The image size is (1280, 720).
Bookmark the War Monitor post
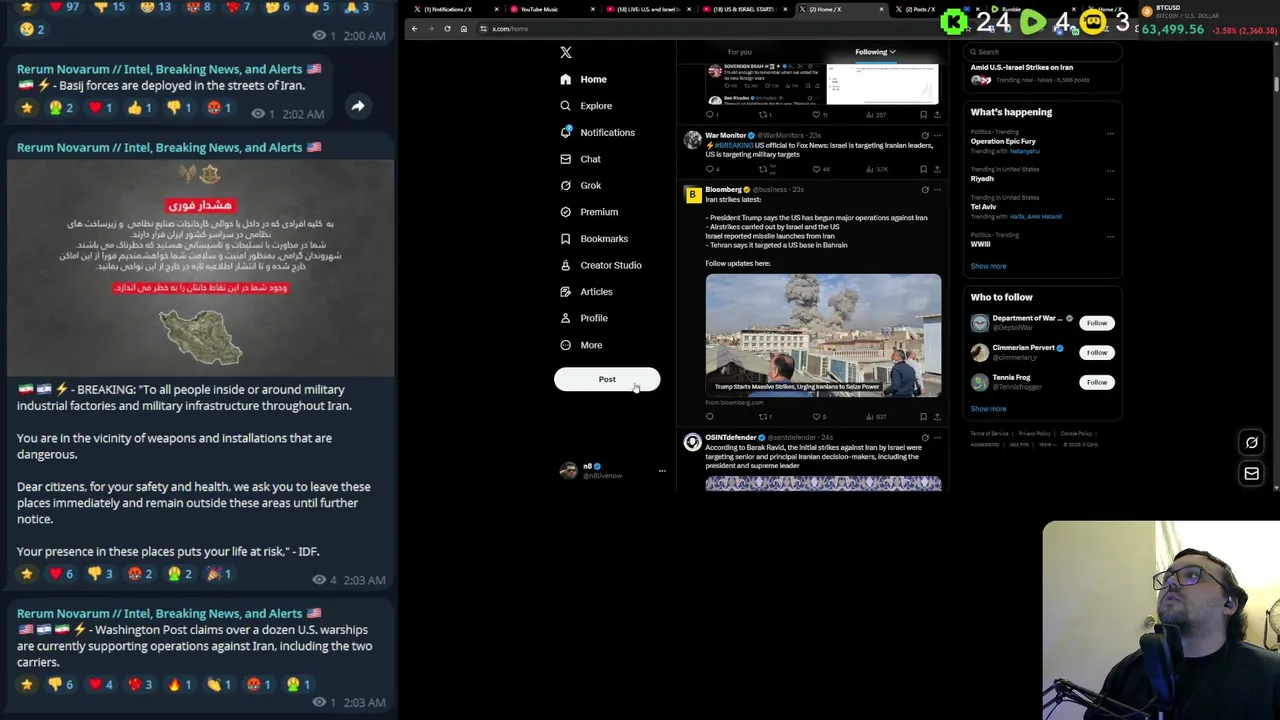pos(923,169)
